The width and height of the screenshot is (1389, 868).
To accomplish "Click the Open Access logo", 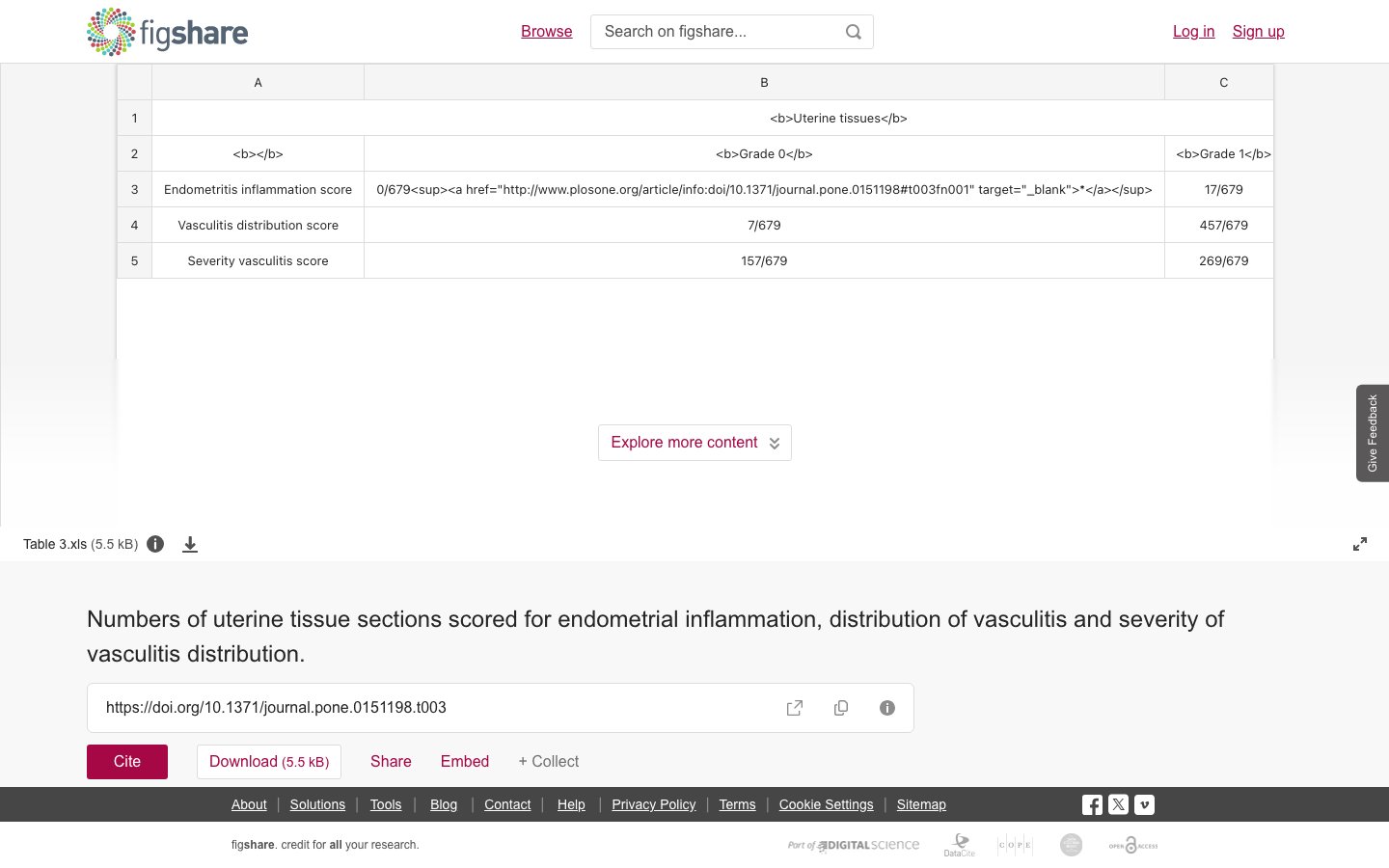I will 1133,845.
